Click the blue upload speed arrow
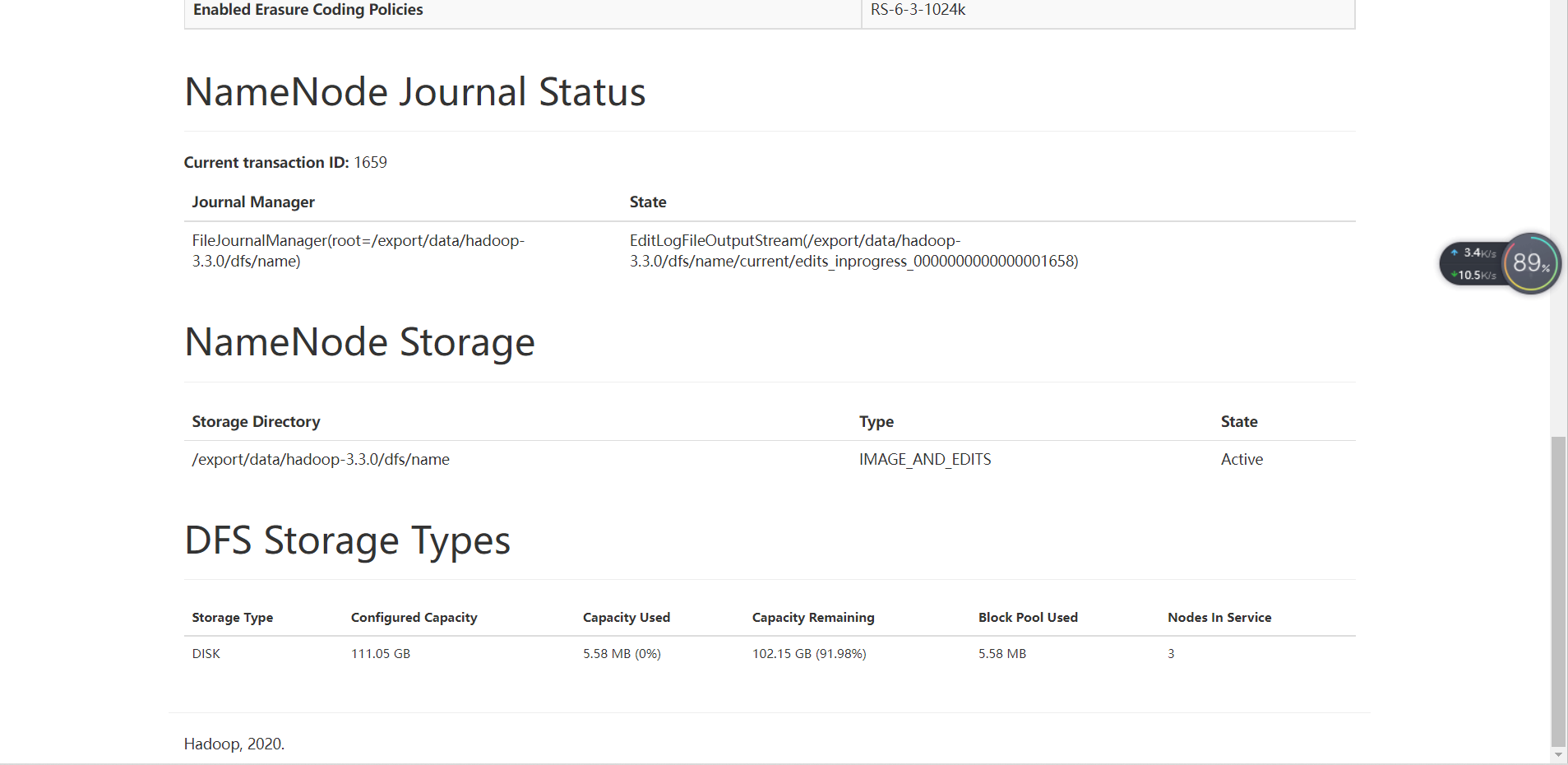The height and width of the screenshot is (765, 1568). [x=1454, y=253]
